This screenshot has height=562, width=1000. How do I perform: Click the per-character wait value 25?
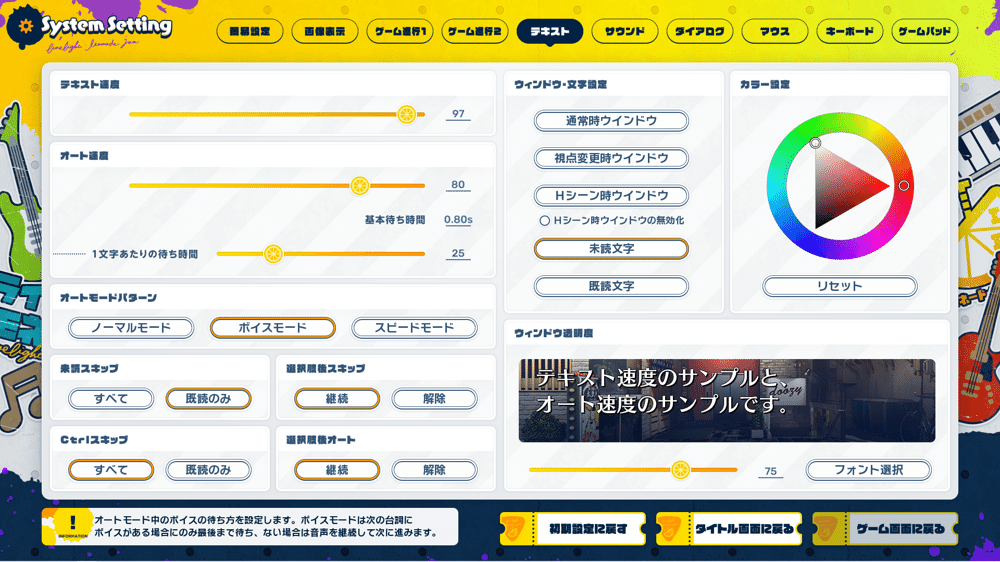tap(458, 253)
